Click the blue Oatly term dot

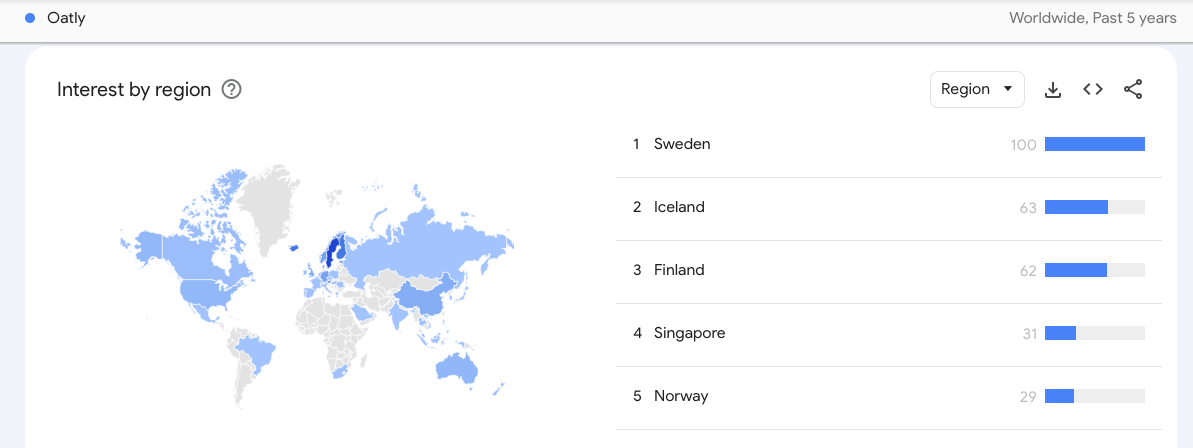[30, 18]
